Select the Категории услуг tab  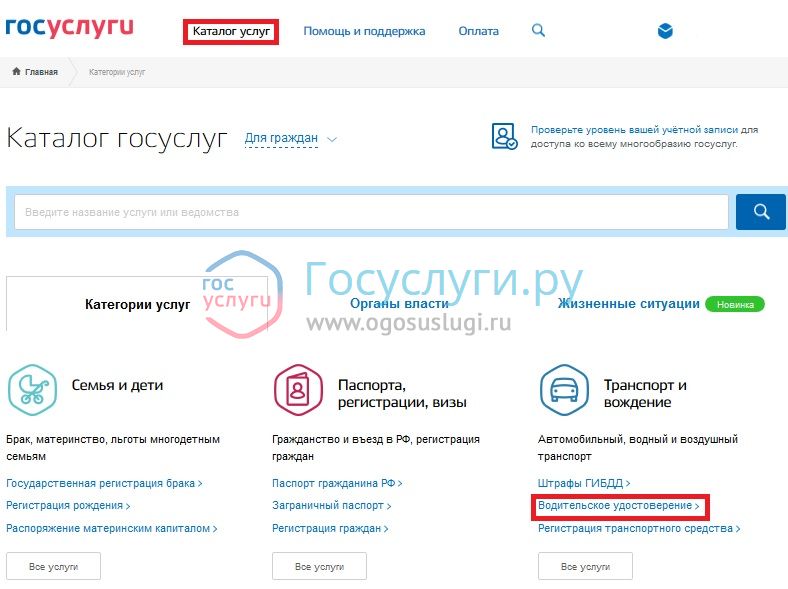point(137,304)
